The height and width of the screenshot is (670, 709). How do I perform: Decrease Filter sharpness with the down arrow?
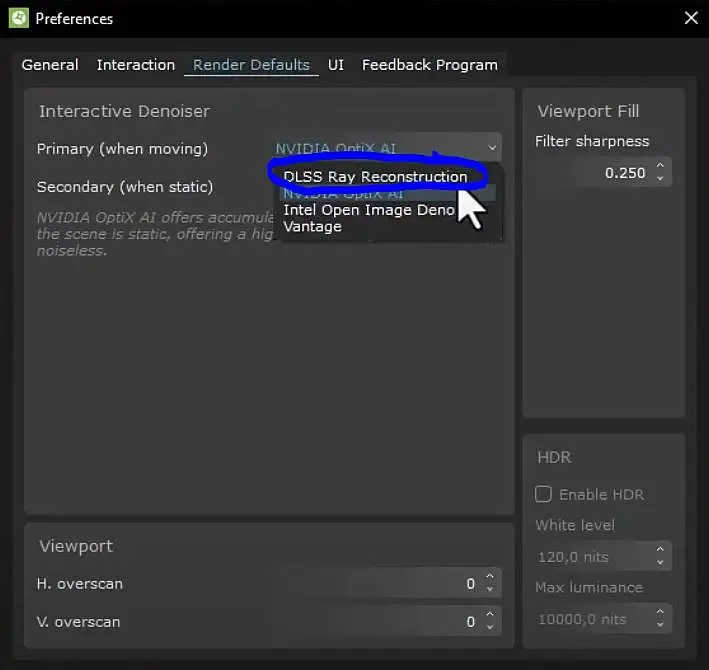click(x=660, y=179)
